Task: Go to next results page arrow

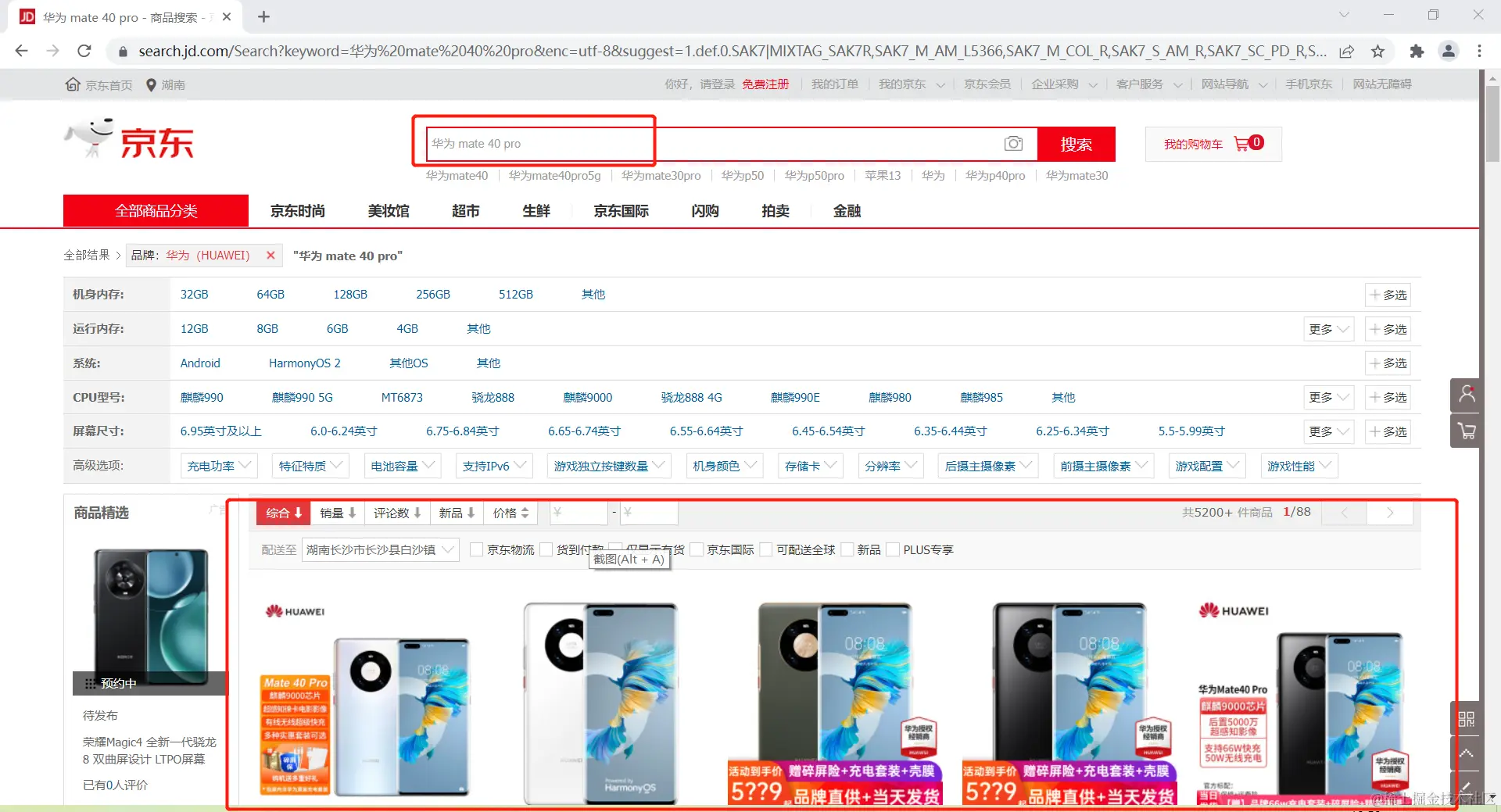Action: 1390,513
